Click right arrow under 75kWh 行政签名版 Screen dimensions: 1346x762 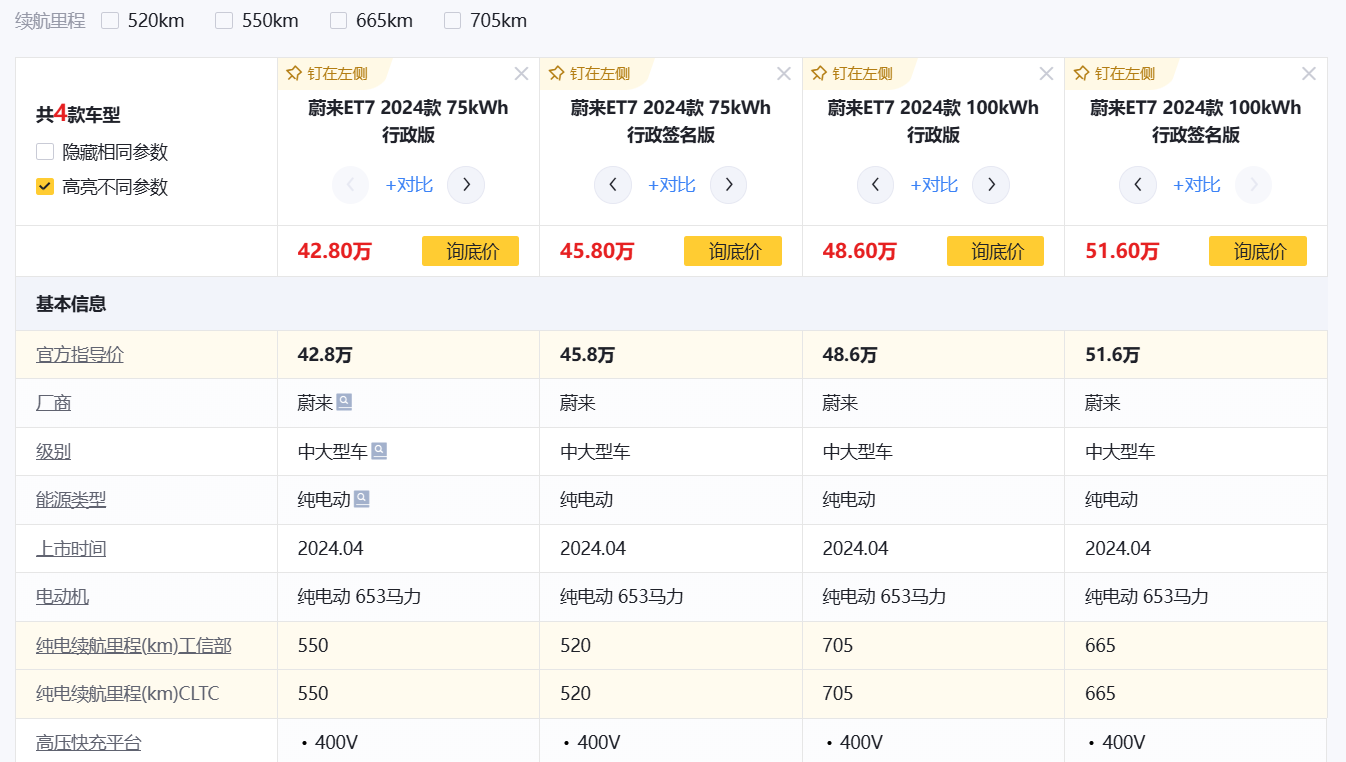pos(729,185)
